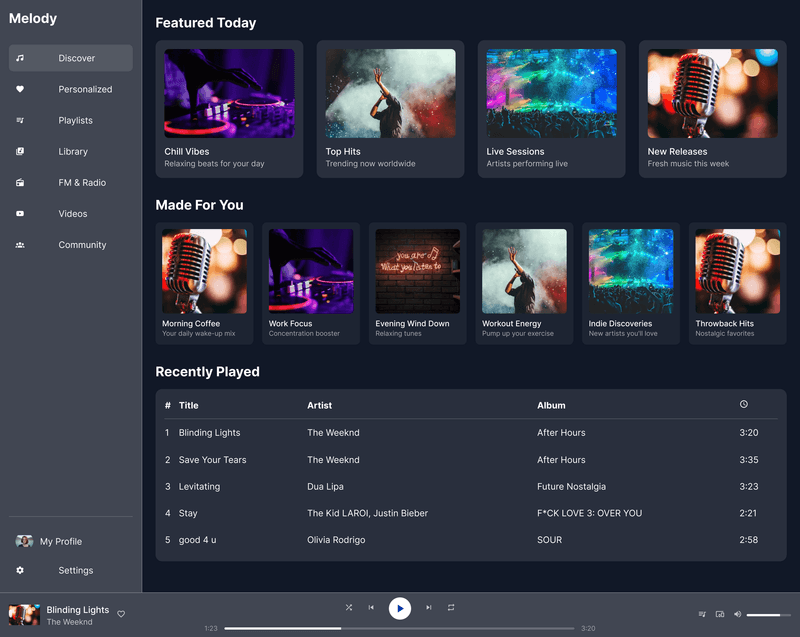The width and height of the screenshot is (800, 637).
Task: Open the queue icon in the player bar
Action: [x=703, y=614]
